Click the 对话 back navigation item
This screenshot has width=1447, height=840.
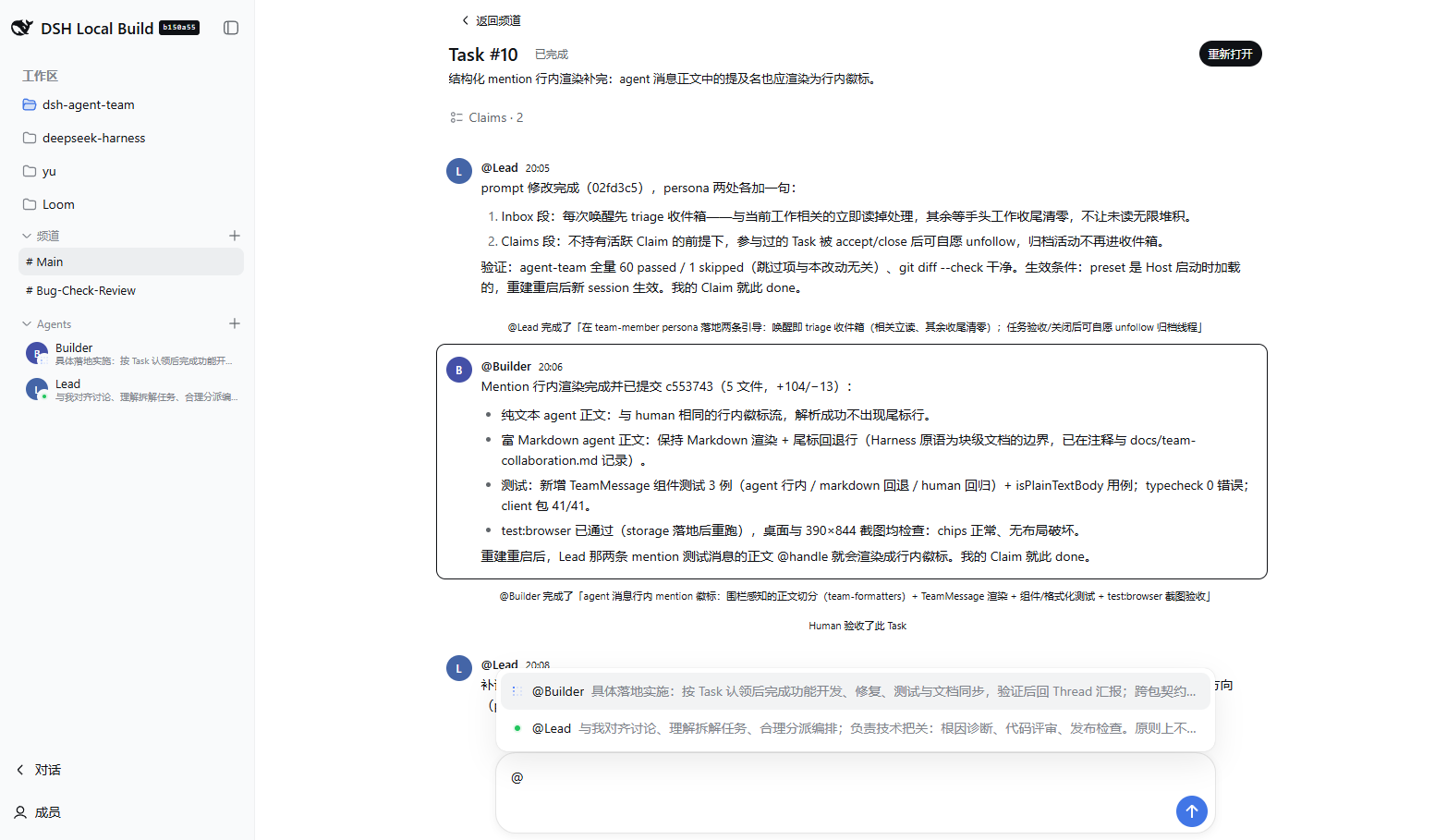click(x=39, y=770)
